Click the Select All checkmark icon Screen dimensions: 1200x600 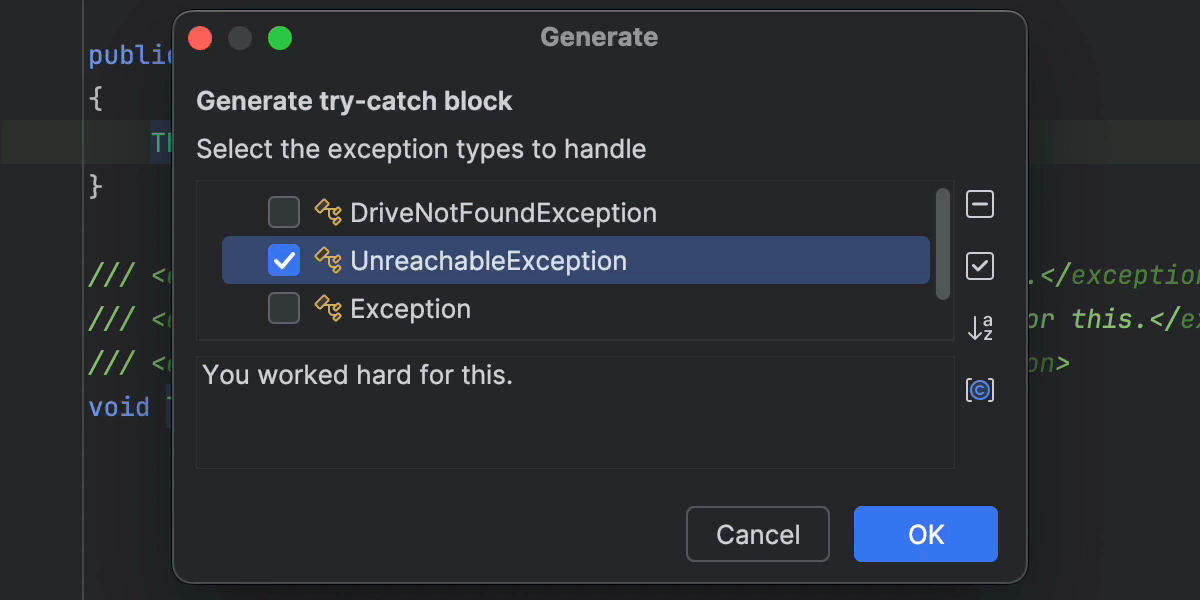point(980,266)
